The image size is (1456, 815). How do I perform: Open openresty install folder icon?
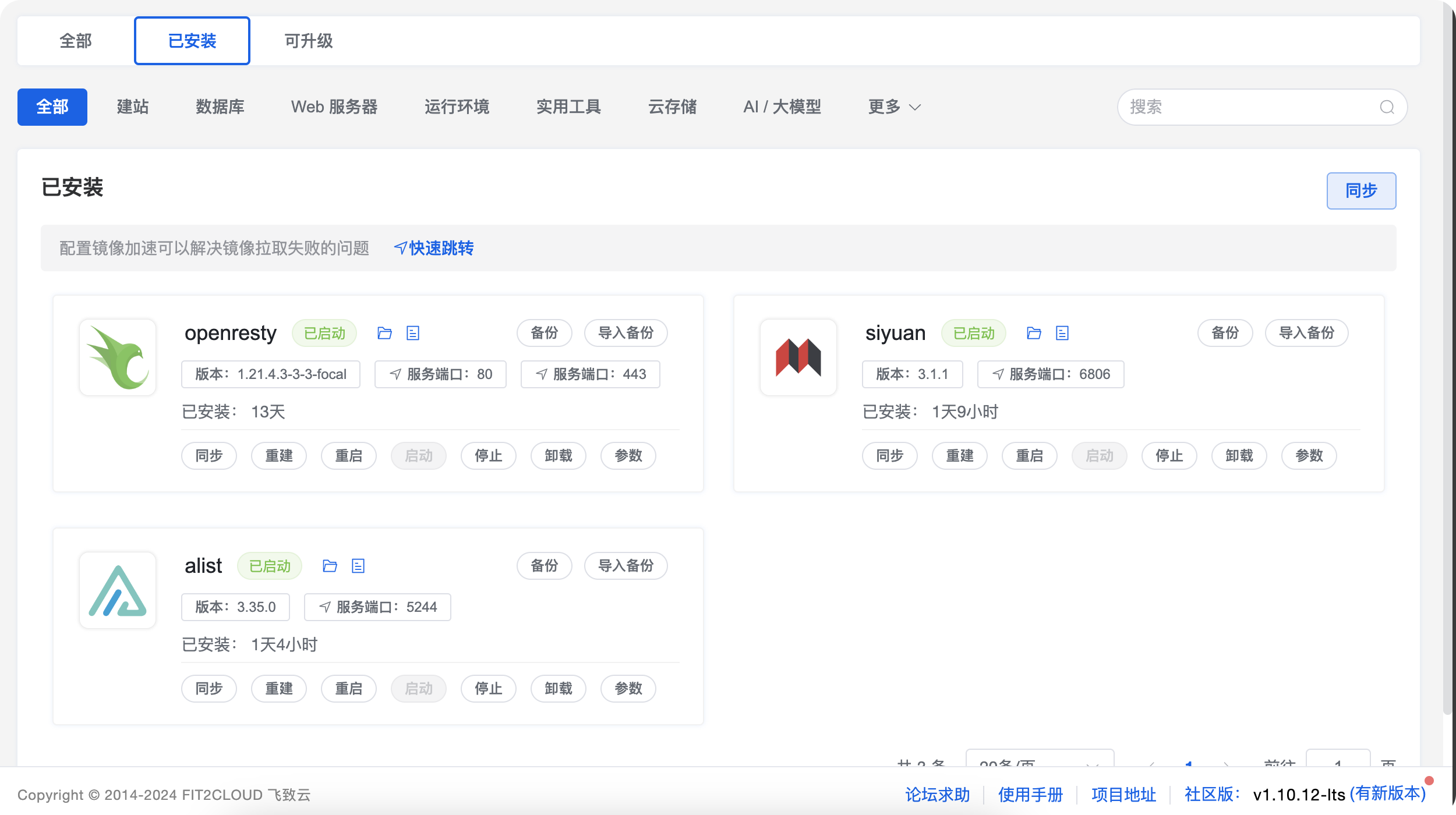[384, 333]
